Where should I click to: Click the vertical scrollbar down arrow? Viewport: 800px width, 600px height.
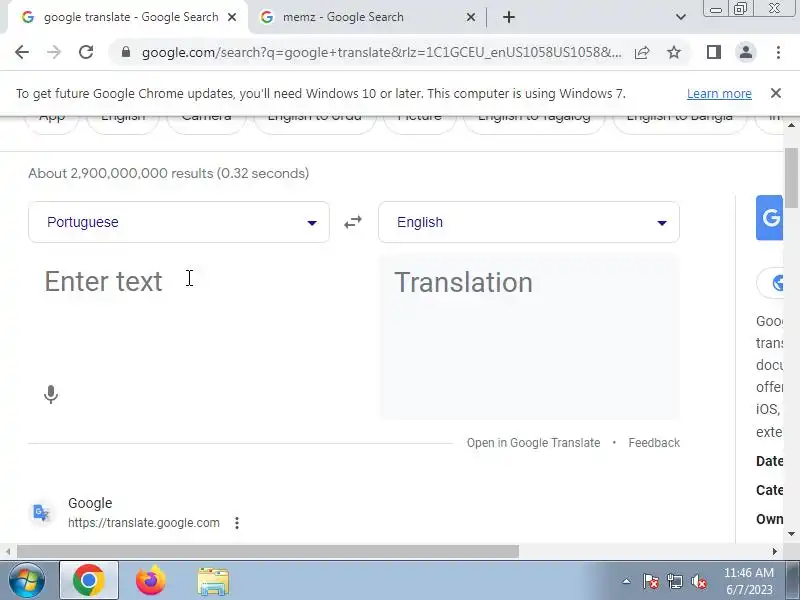tap(791, 534)
